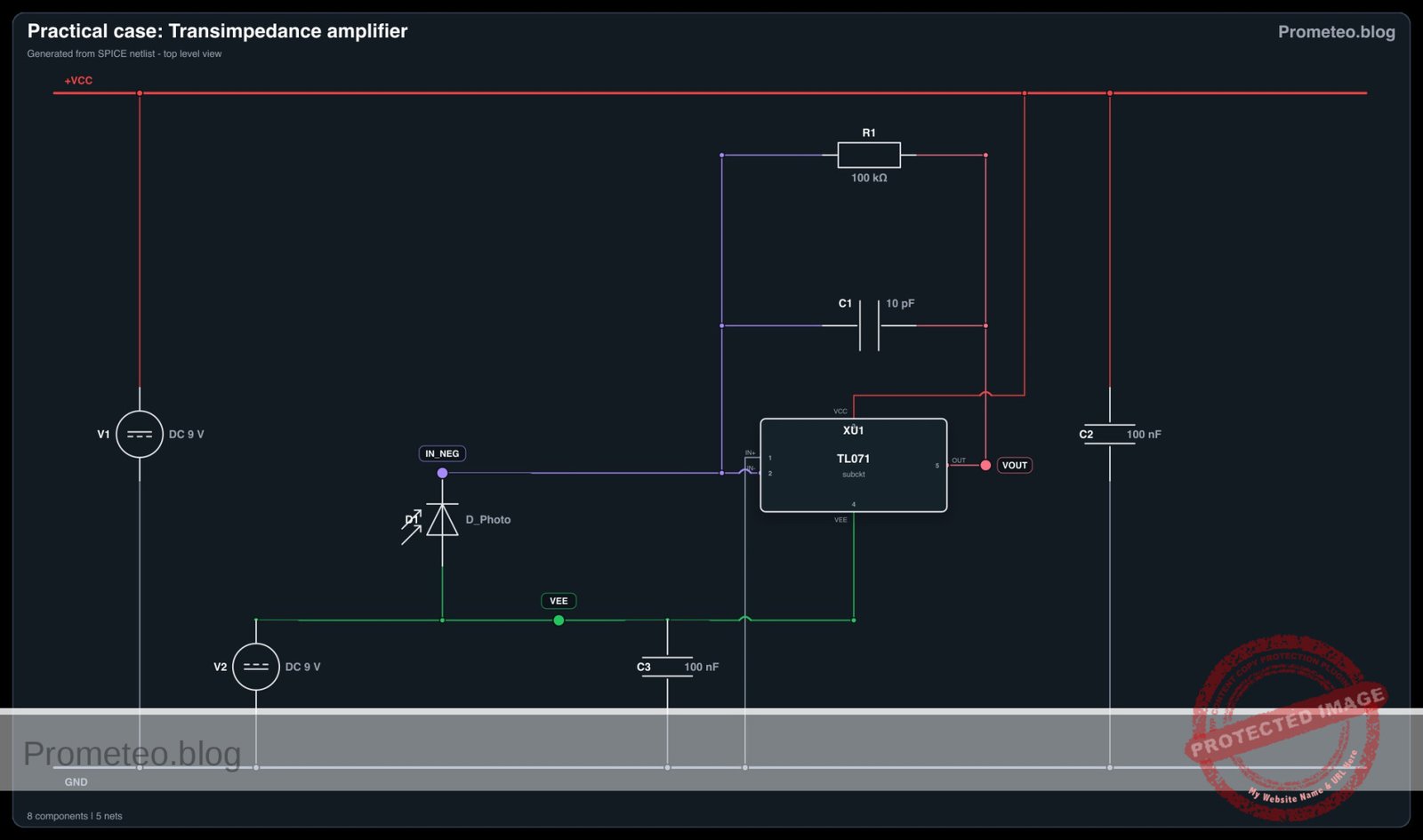This screenshot has height=840, width=1423.
Task: Click the D_Photo label text
Action: coord(488,520)
